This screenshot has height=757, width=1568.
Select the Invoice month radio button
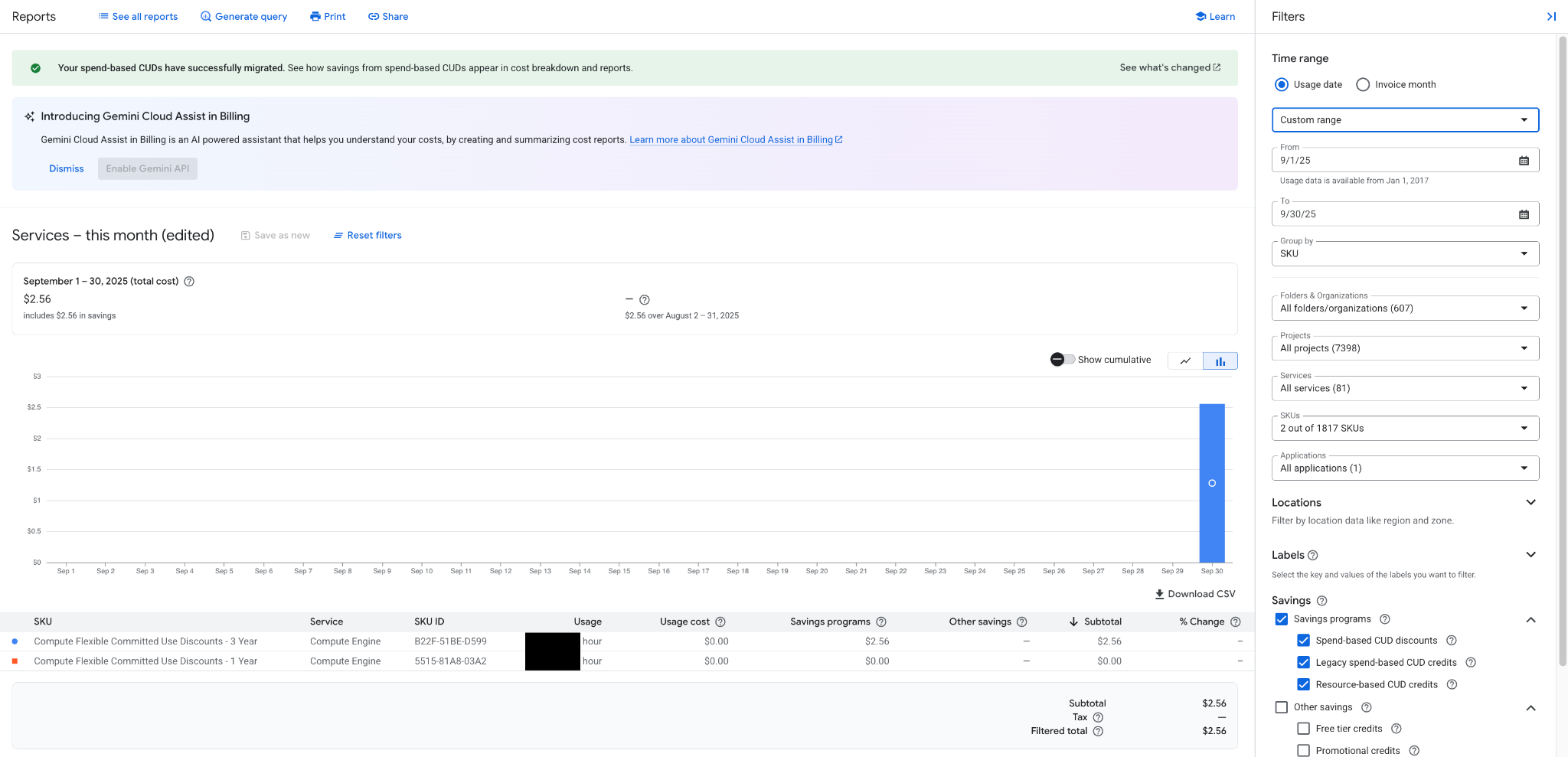point(1362,84)
